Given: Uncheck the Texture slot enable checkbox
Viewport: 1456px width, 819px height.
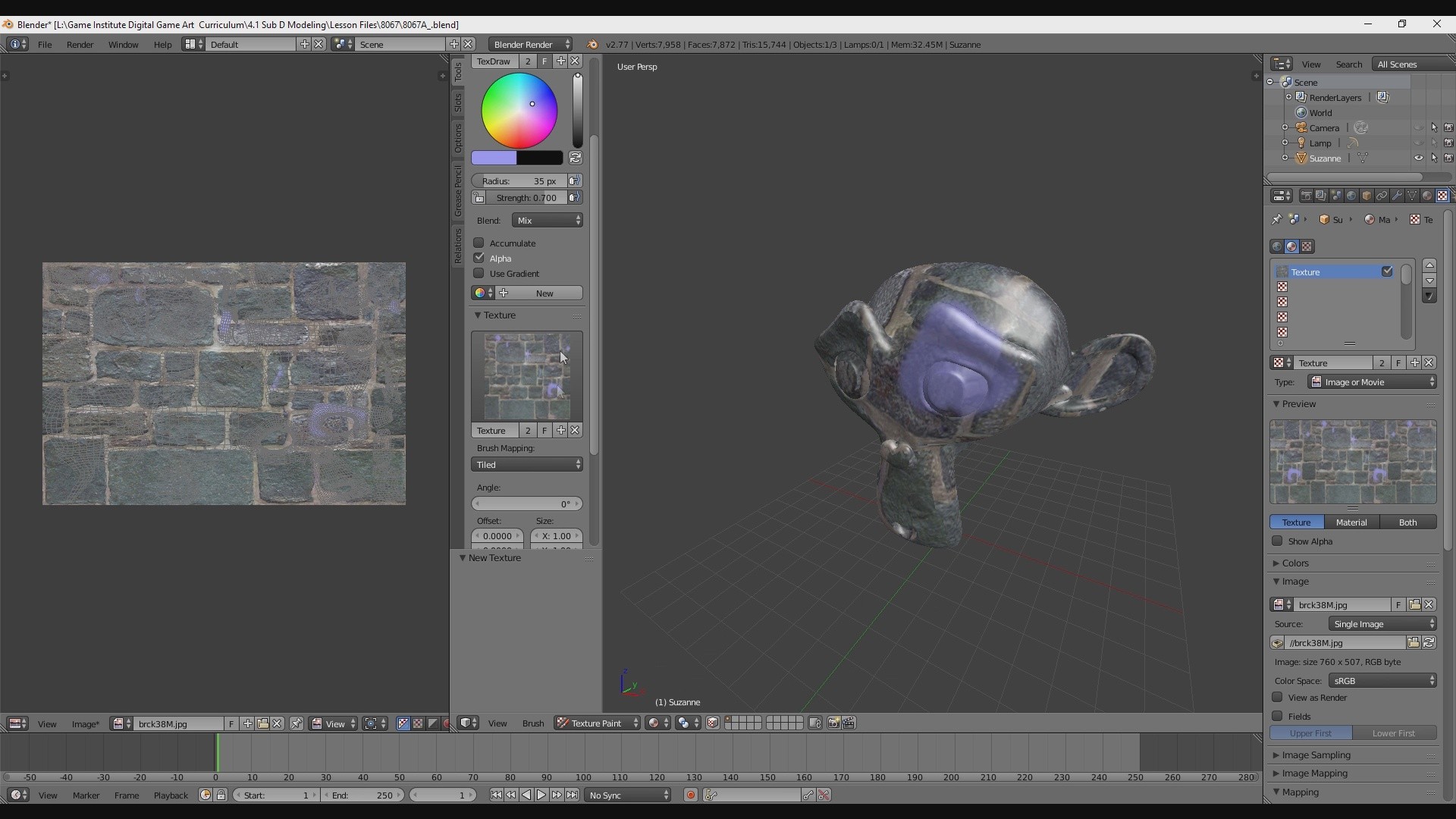Looking at the screenshot, I should [1387, 271].
